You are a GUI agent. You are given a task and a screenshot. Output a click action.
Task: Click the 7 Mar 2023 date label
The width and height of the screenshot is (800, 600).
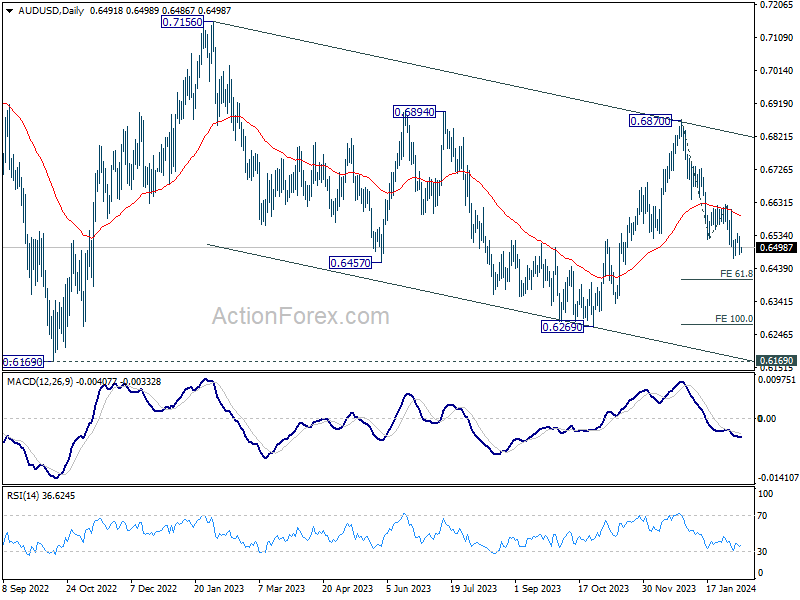[x=282, y=588]
